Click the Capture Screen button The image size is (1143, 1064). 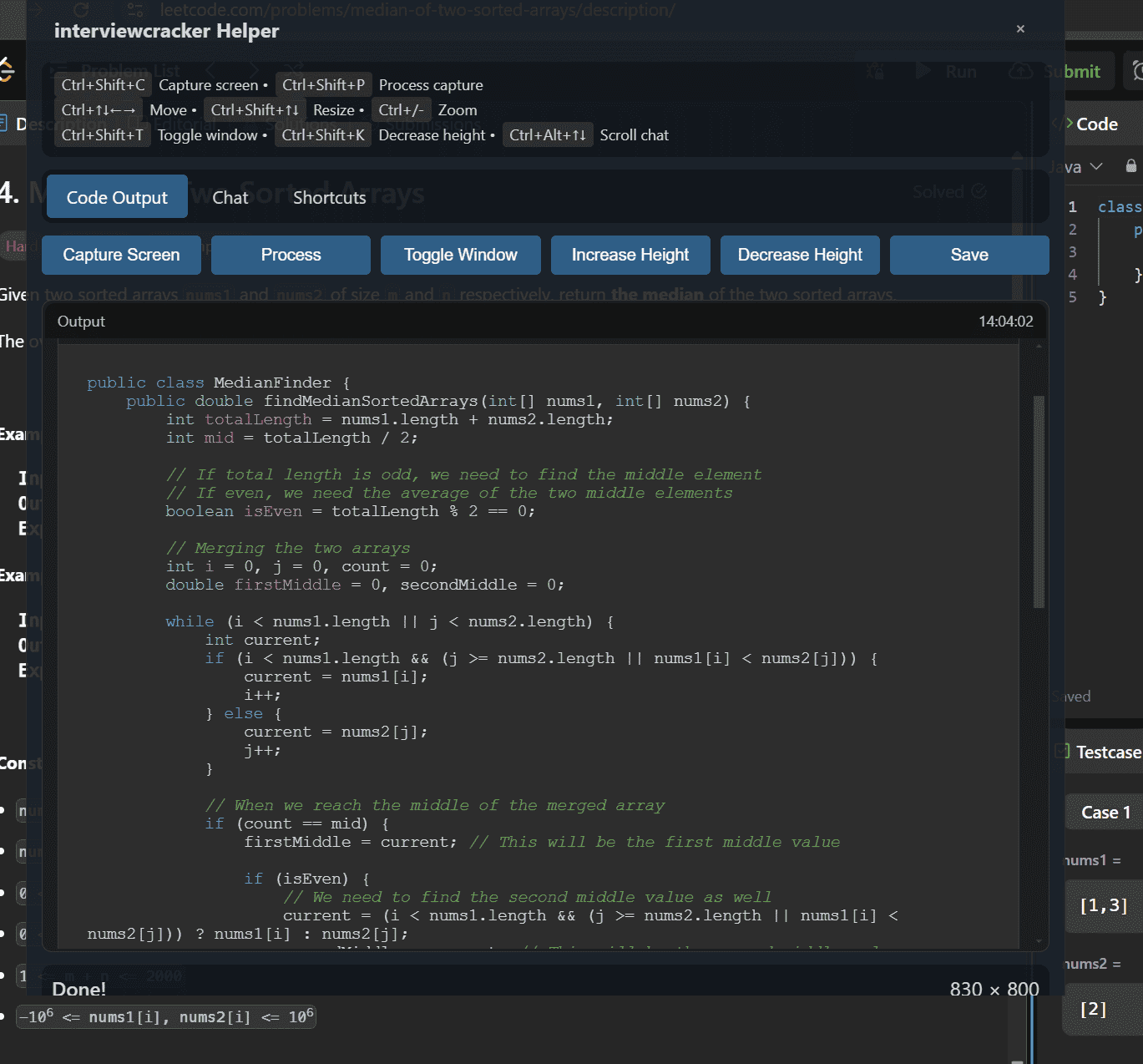pyautogui.click(x=121, y=255)
